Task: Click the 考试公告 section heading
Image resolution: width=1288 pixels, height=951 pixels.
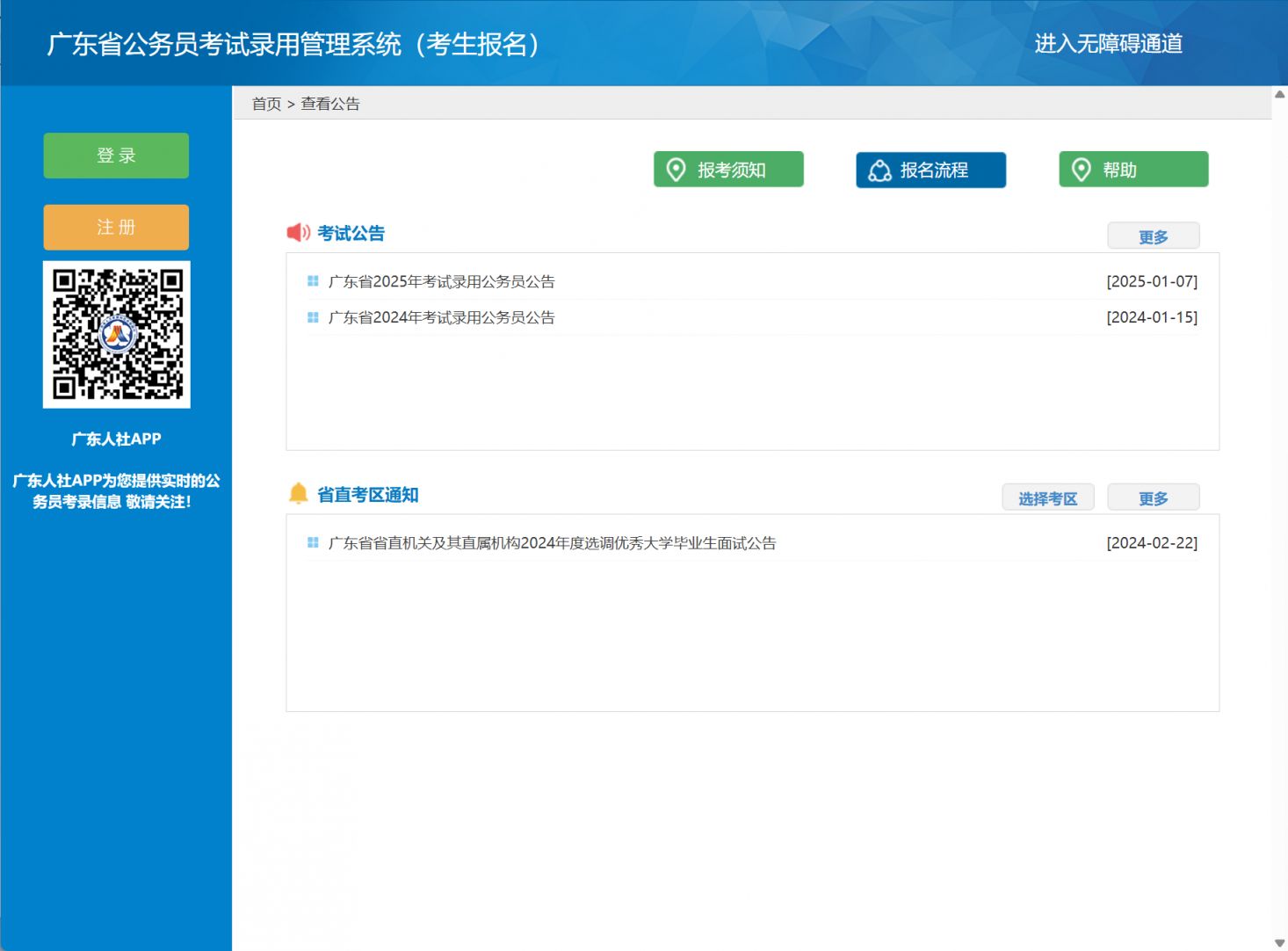Action: coord(351,233)
